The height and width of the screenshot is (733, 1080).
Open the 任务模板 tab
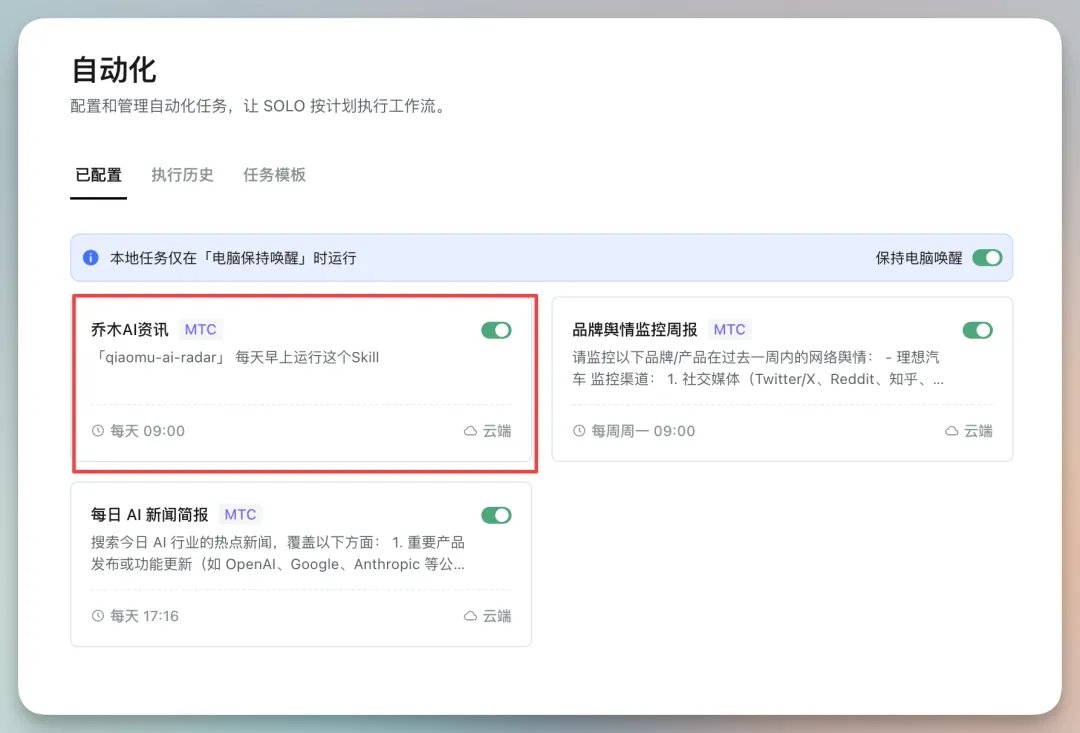(274, 175)
